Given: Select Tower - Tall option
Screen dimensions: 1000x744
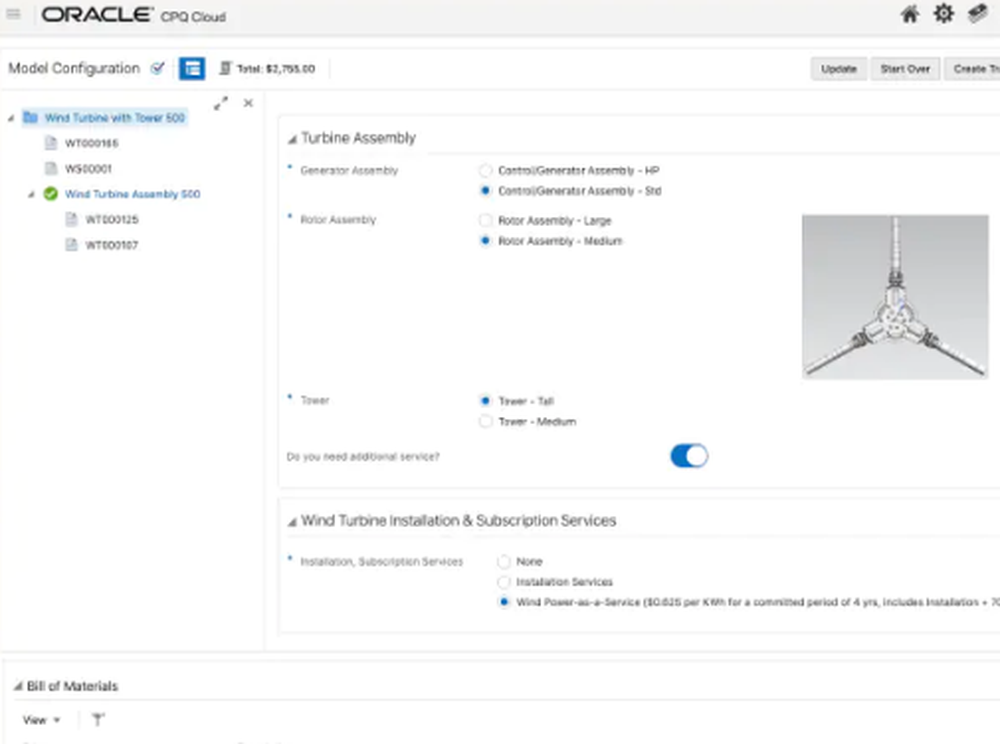Looking at the screenshot, I should click(485, 401).
